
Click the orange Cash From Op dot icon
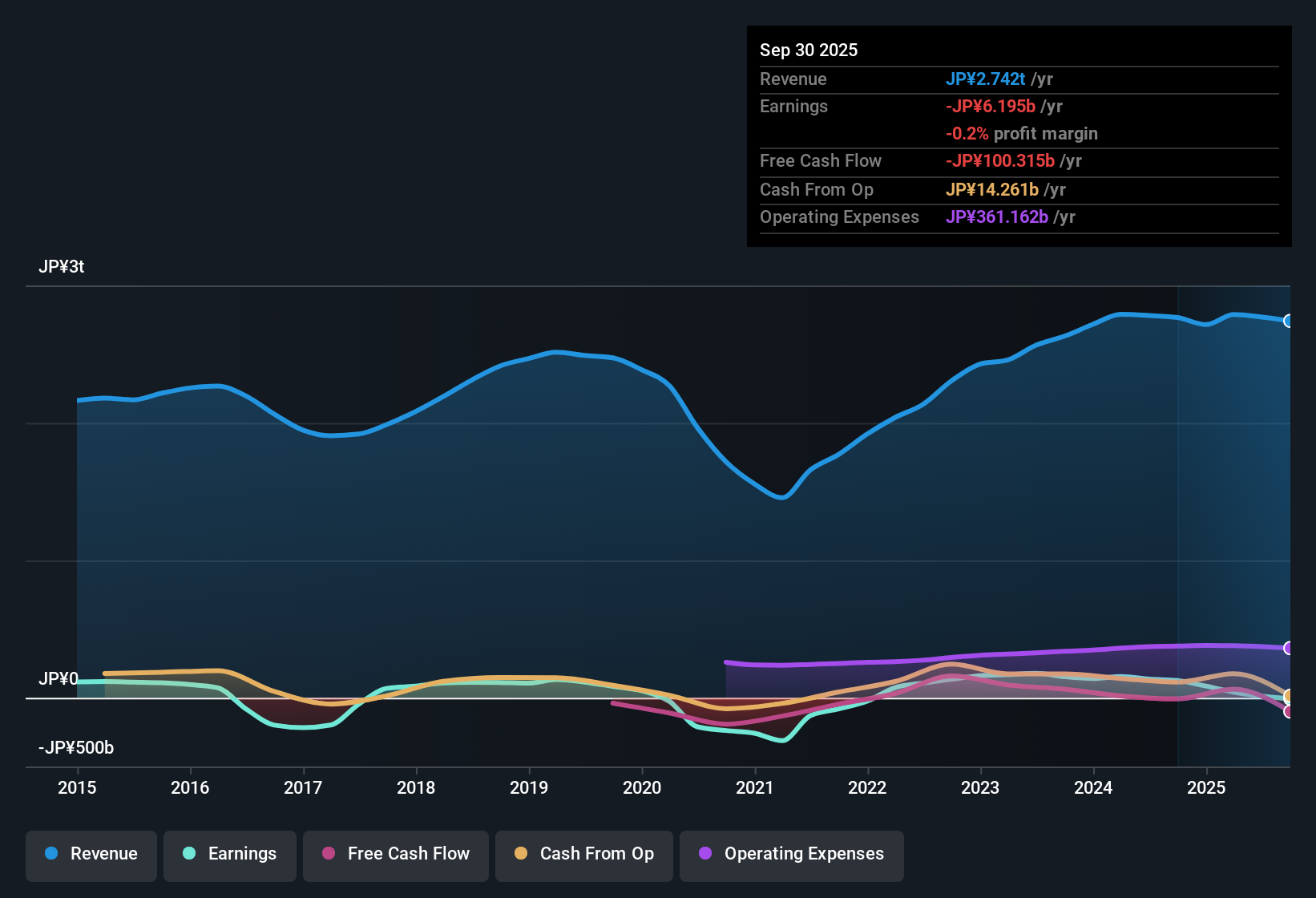(x=521, y=854)
